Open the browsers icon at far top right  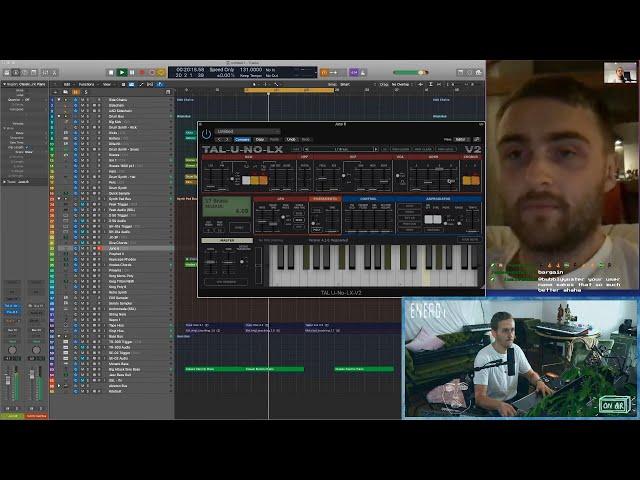479,72
